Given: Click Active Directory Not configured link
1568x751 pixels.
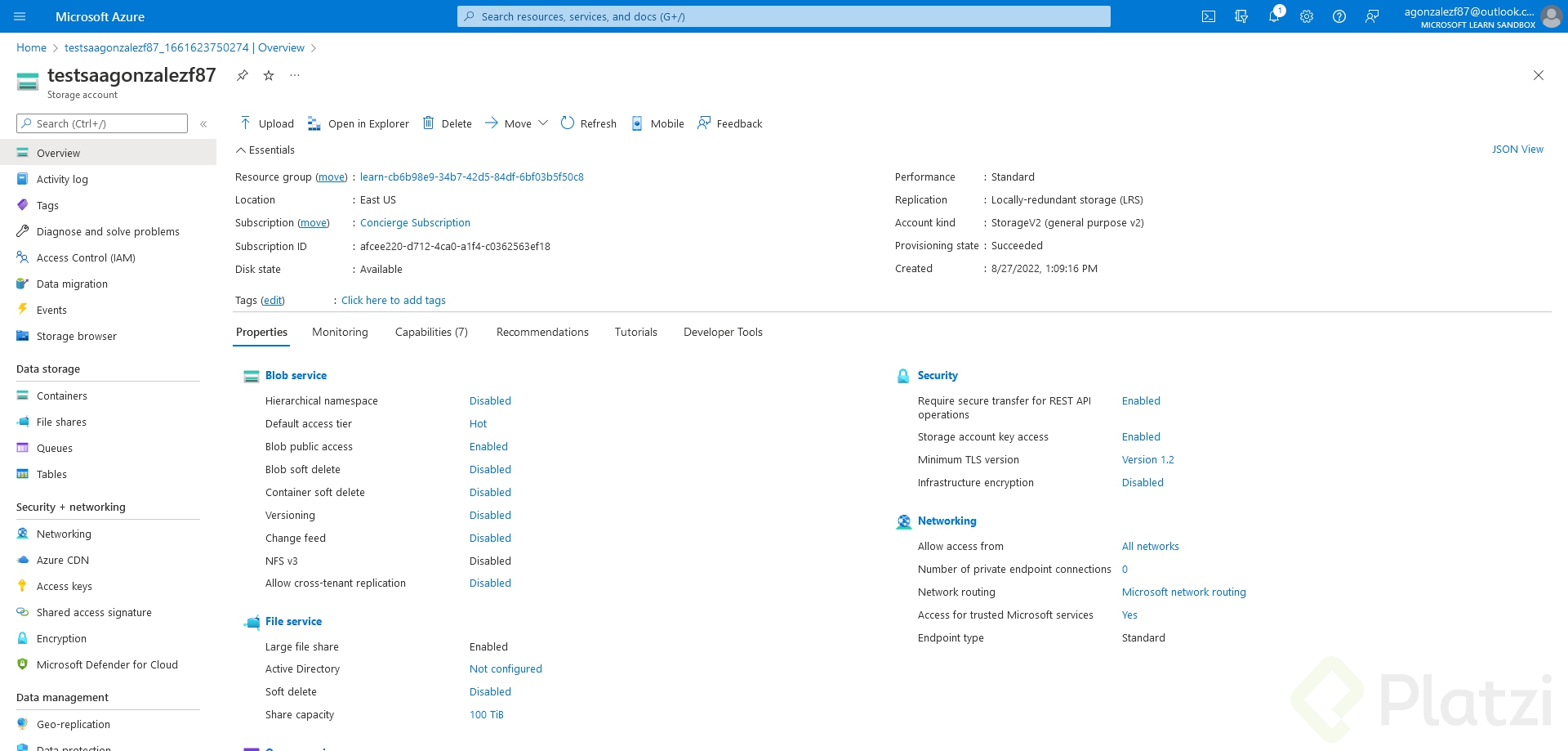Looking at the screenshot, I should pyautogui.click(x=506, y=669).
